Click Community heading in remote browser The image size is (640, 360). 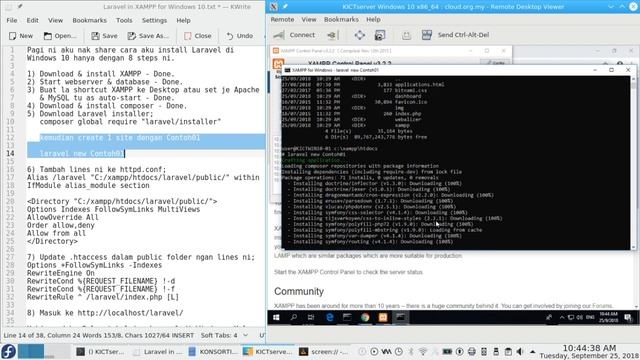[299, 291]
